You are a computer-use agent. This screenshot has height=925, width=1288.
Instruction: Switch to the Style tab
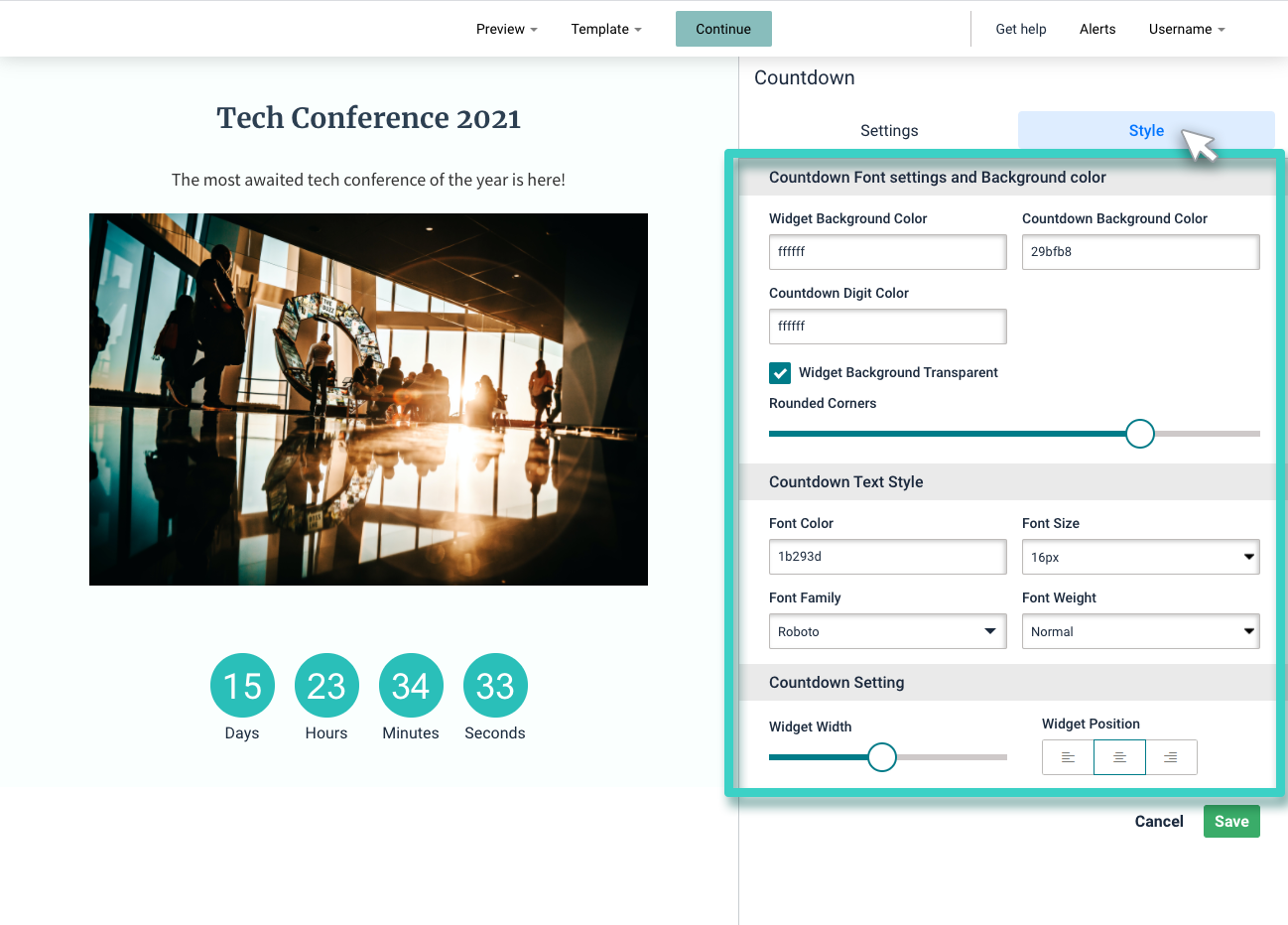coord(1146,131)
